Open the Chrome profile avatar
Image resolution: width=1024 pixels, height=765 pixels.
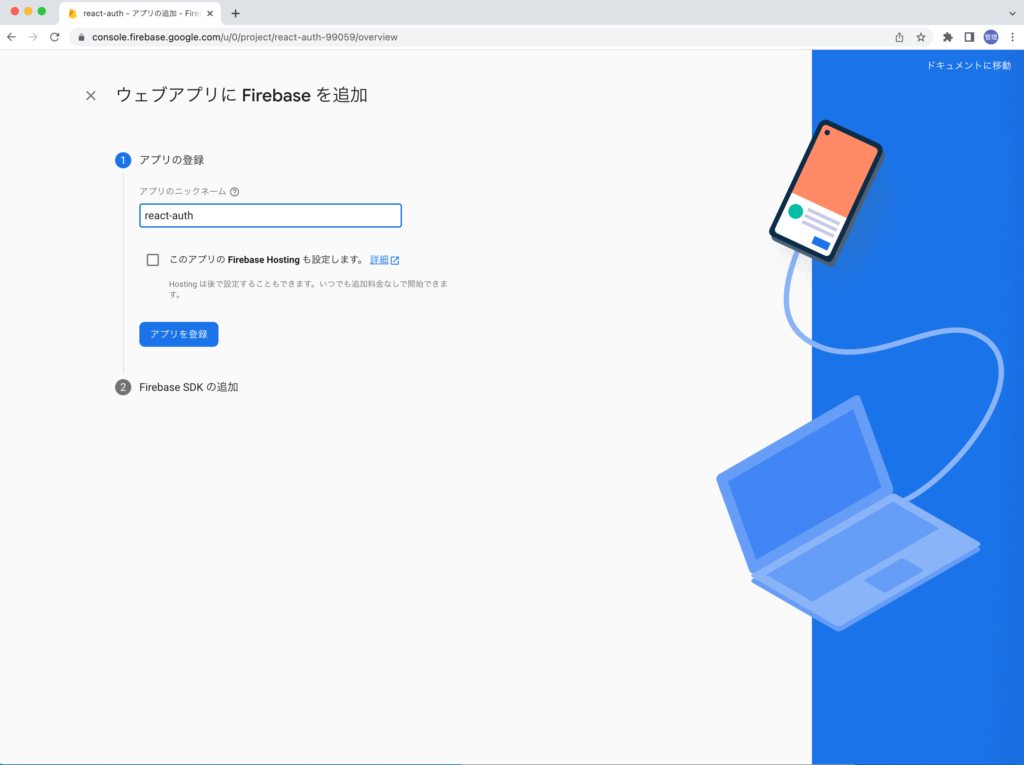991,37
